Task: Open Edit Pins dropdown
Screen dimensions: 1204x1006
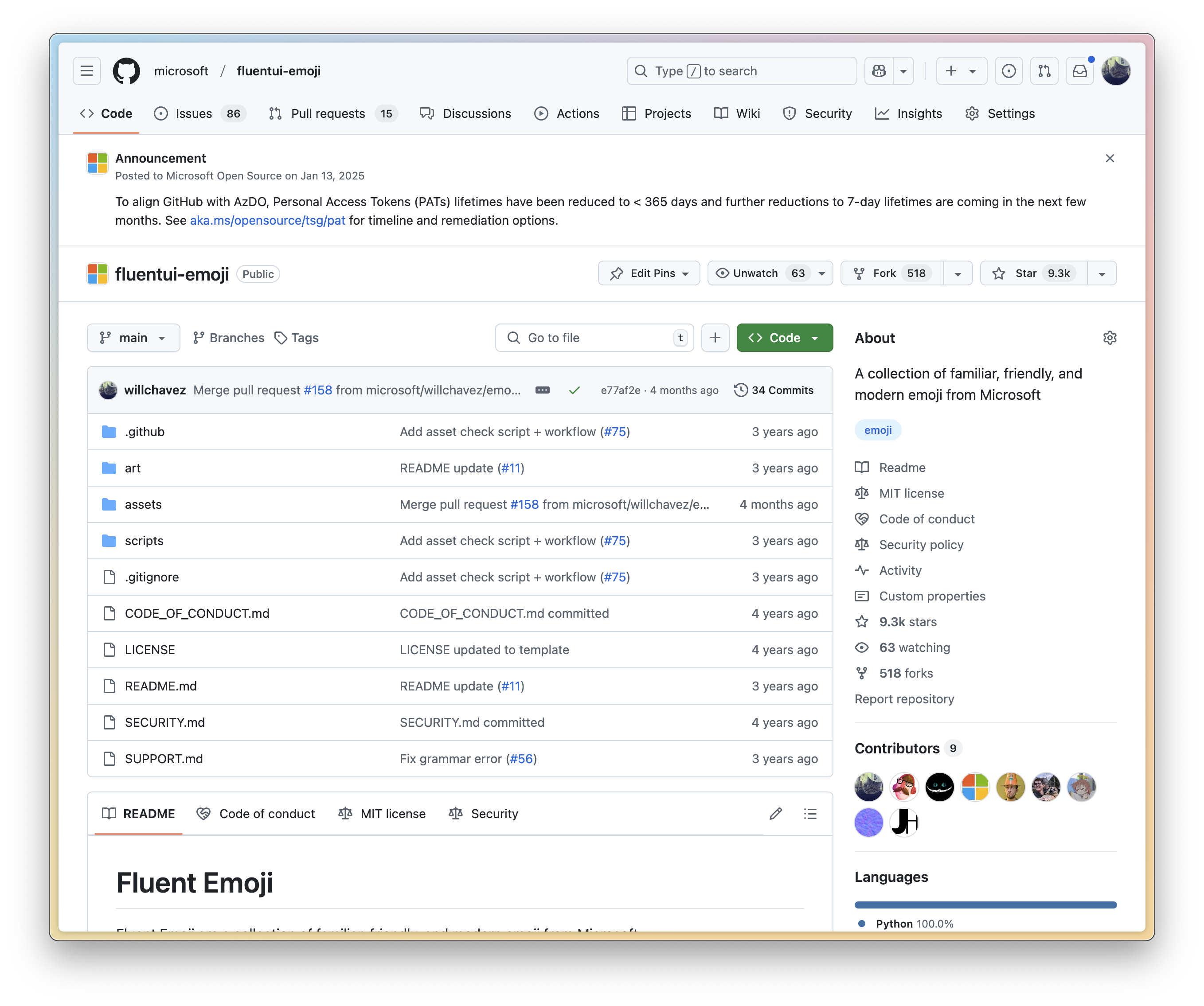Action: [x=649, y=273]
